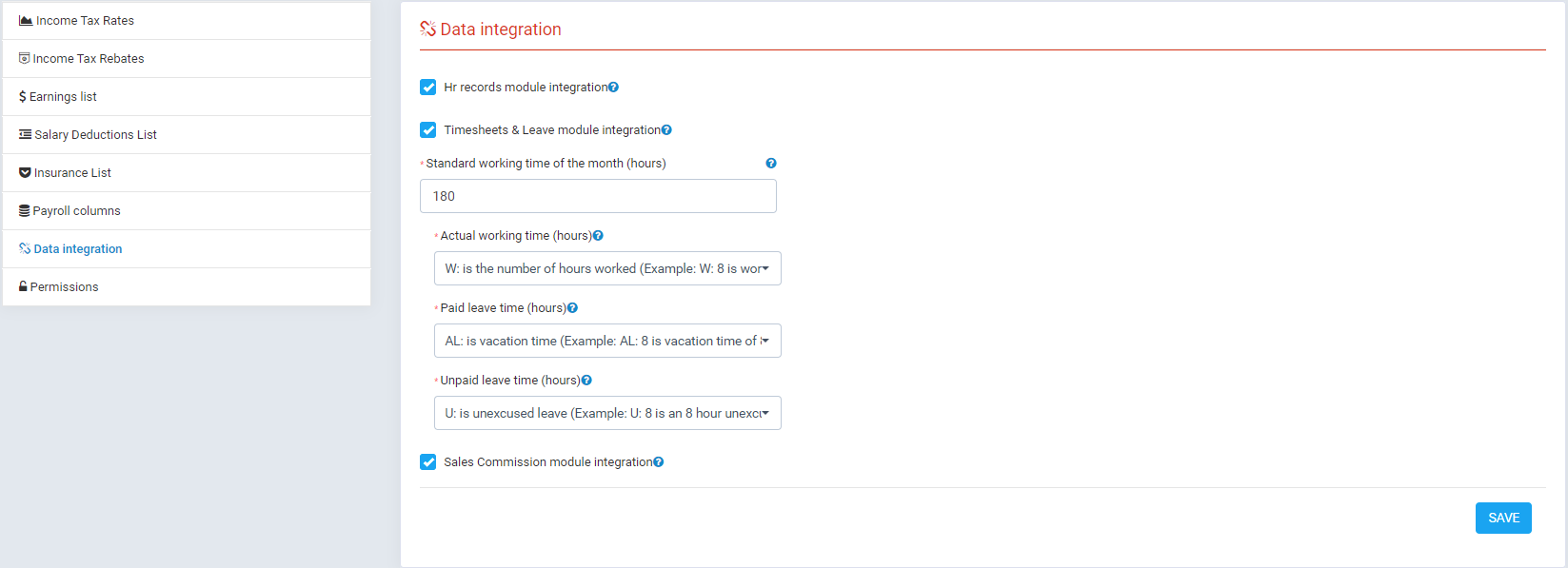Go to Payroll columns in sidebar
The image size is (1568, 568).
[76, 211]
